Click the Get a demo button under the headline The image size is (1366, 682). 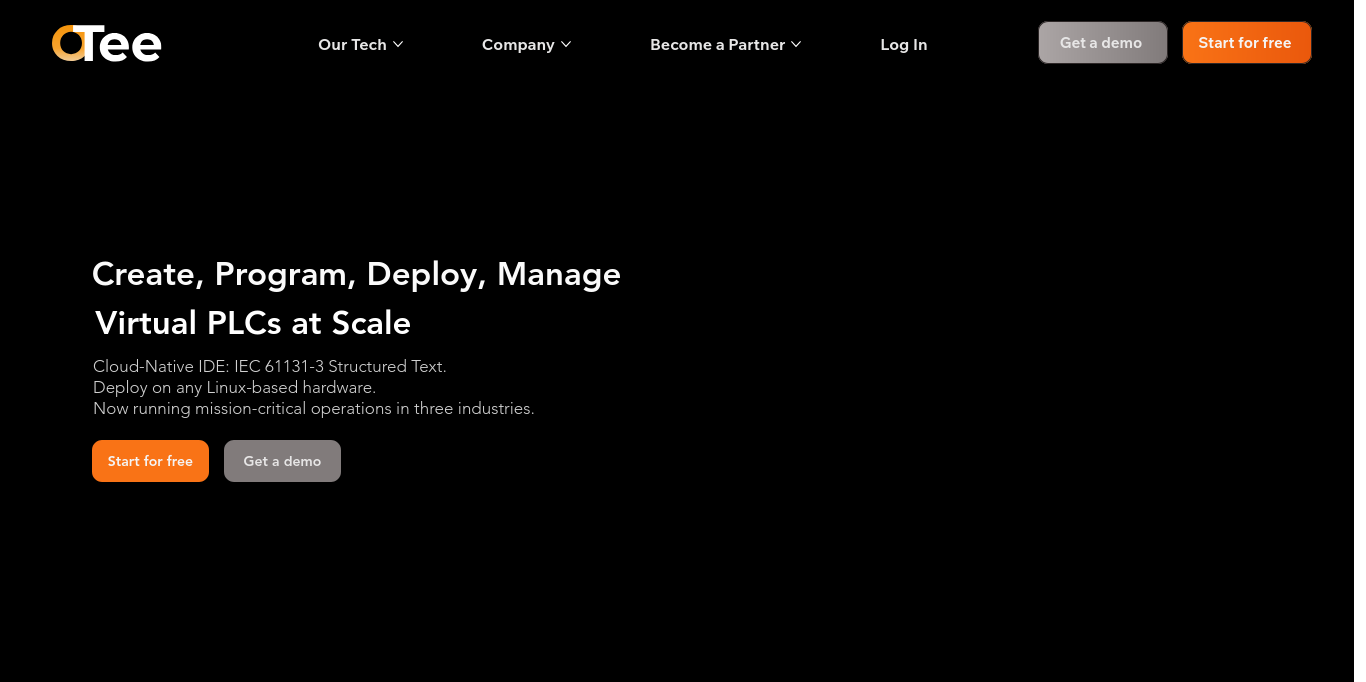click(282, 461)
